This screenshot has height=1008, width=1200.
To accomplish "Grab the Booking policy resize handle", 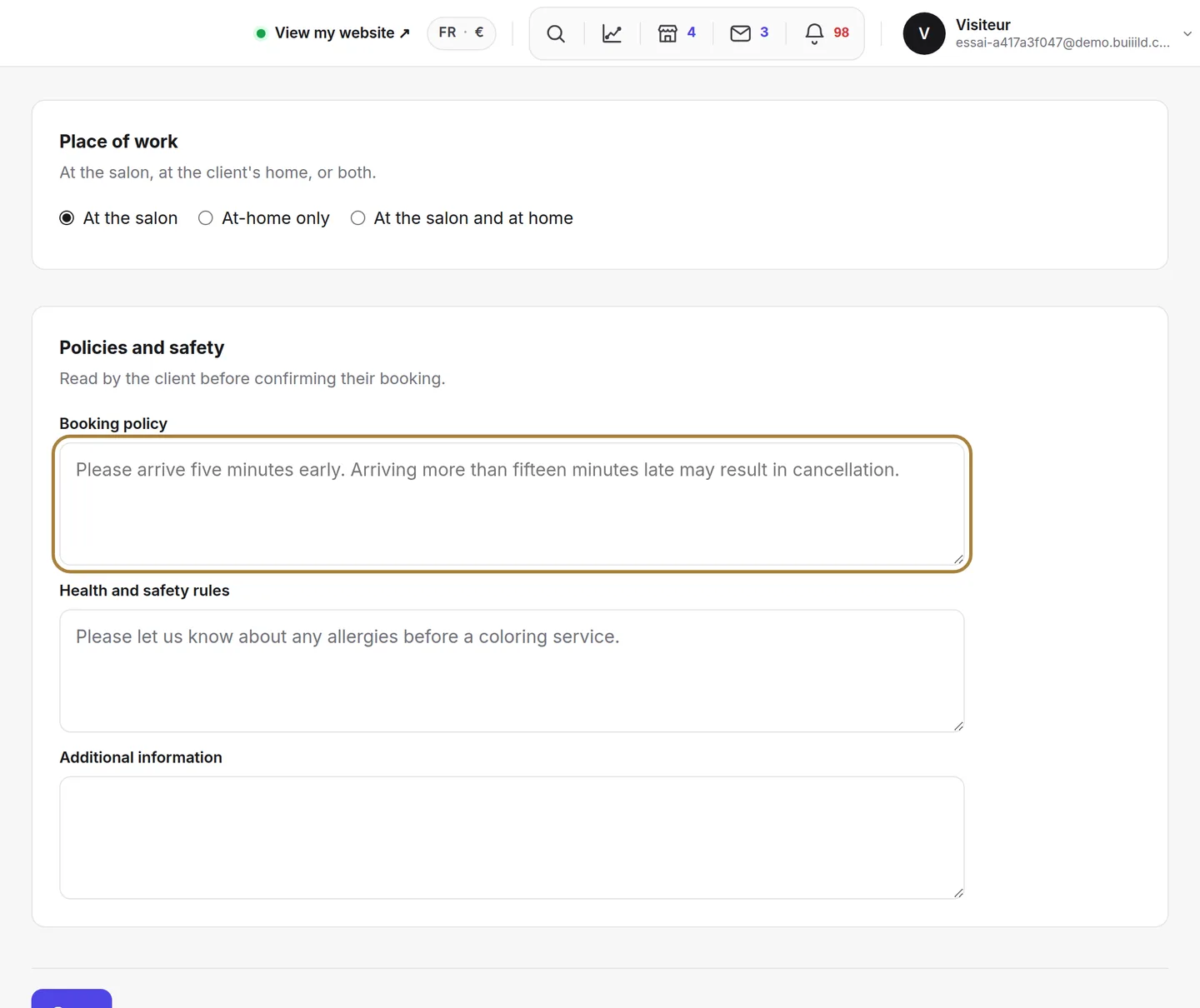I will pos(958,559).
